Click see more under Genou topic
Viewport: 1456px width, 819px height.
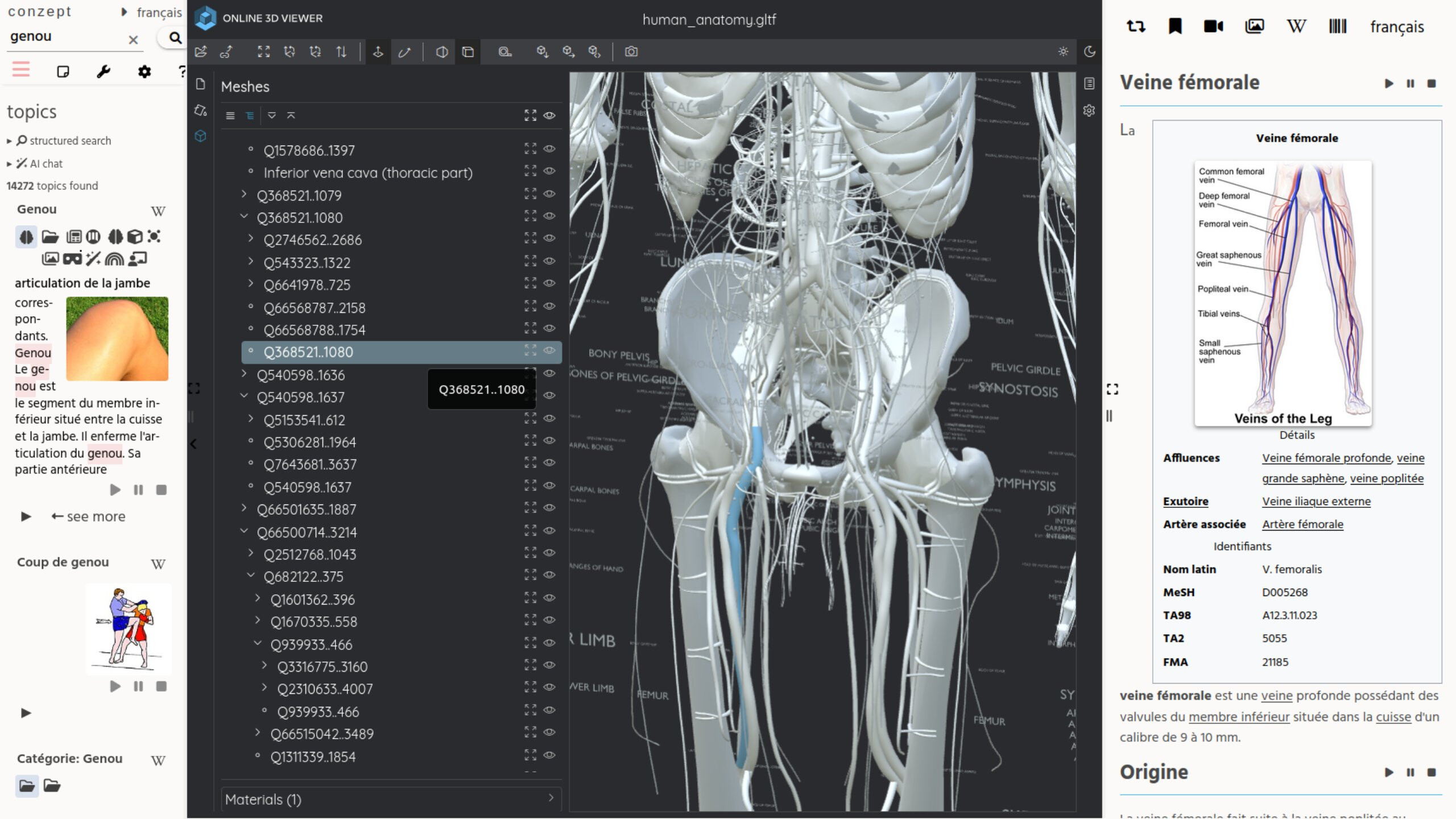(88, 516)
